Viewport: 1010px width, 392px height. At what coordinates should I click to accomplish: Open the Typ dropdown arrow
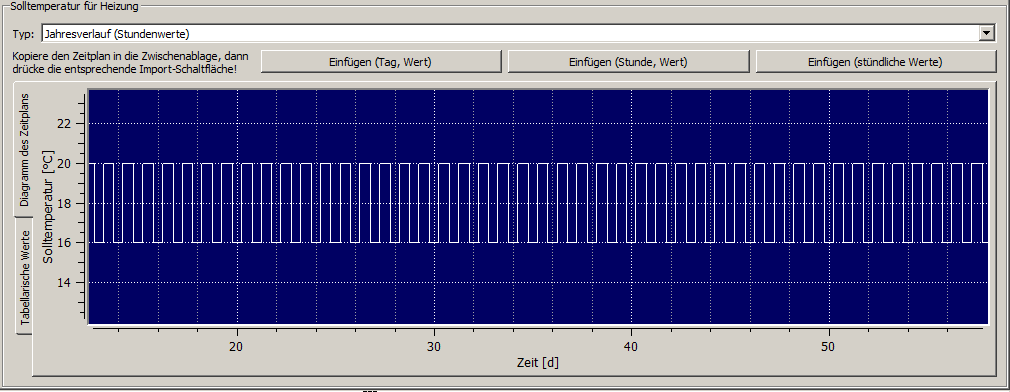[986, 33]
